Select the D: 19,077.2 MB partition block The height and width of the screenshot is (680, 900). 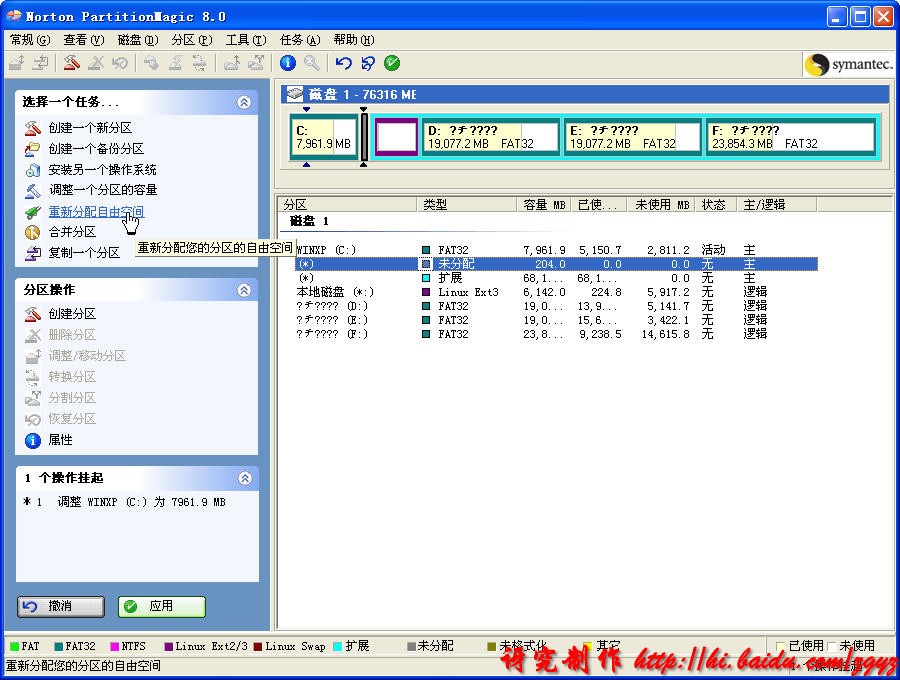click(x=491, y=137)
